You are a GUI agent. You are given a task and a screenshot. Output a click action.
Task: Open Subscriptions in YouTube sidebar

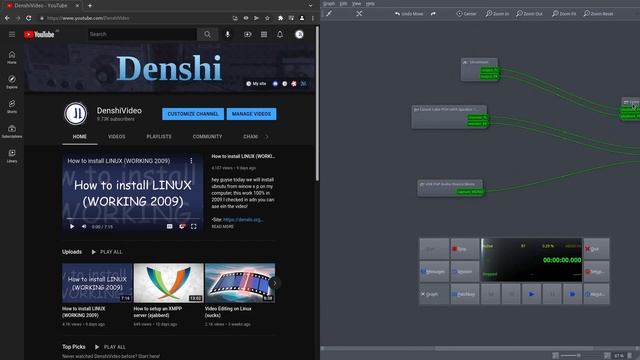(x=12, y=131)
